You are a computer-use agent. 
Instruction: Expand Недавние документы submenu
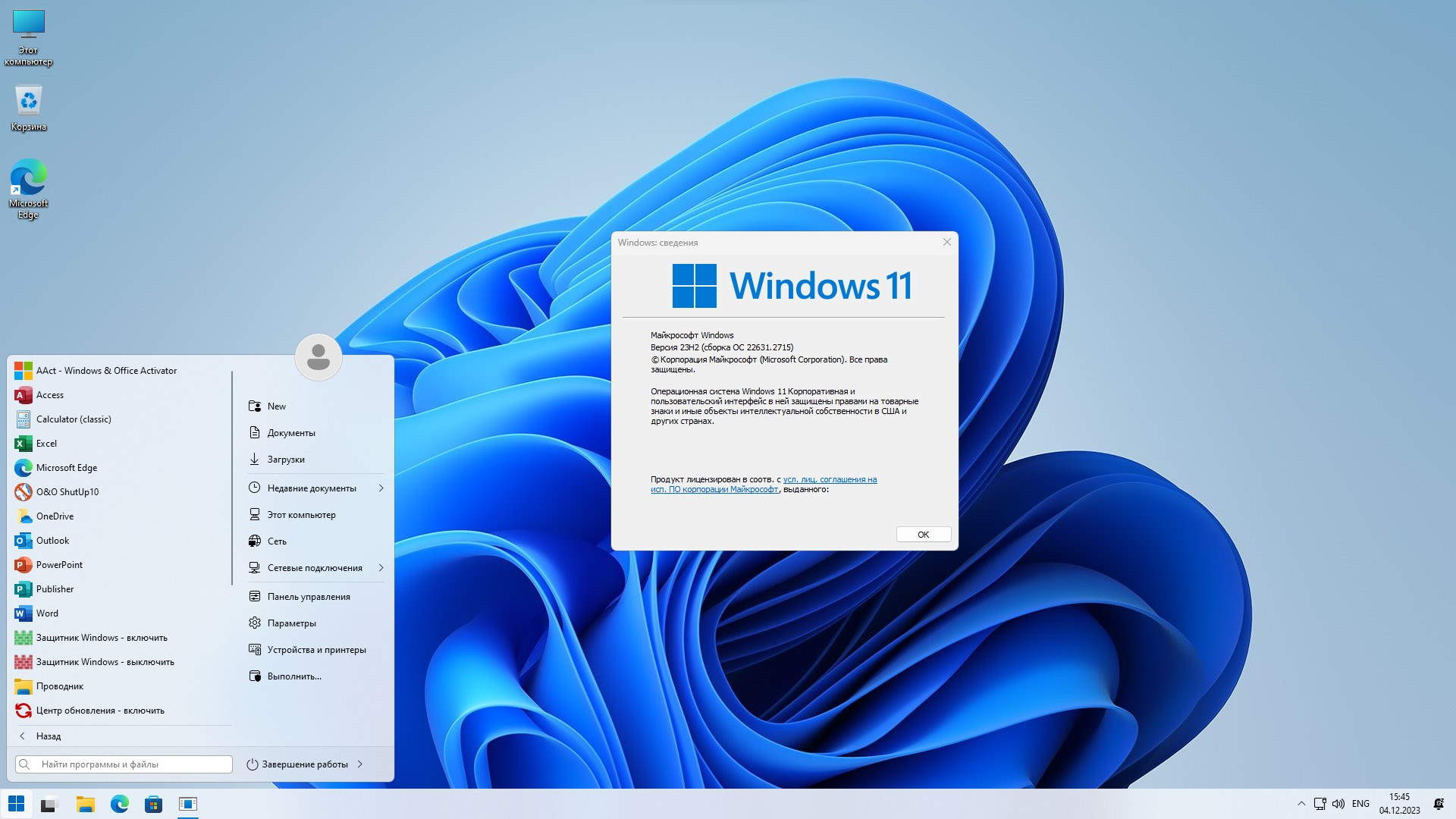click(x=381, y=488)
